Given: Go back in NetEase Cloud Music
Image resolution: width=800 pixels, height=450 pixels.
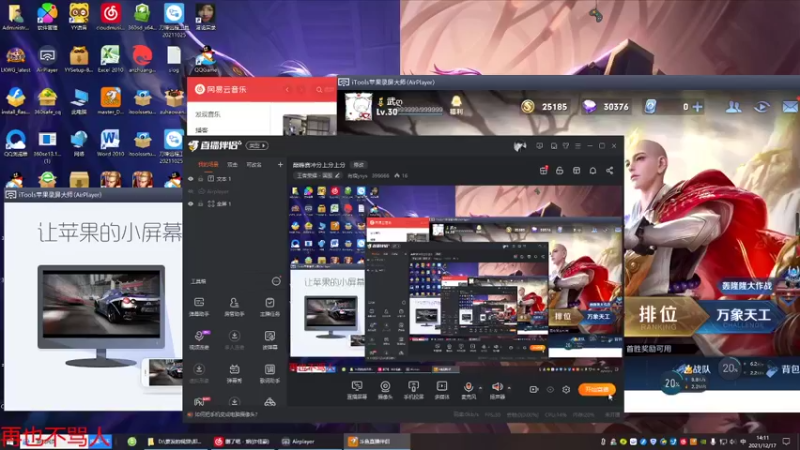Looking at the screenshot, I should pyautogui.click(x=287, y=89).
